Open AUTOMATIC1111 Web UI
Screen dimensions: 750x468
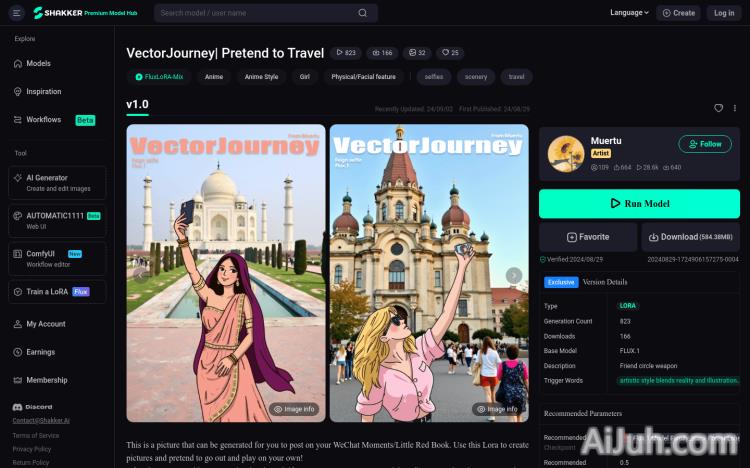57,221
